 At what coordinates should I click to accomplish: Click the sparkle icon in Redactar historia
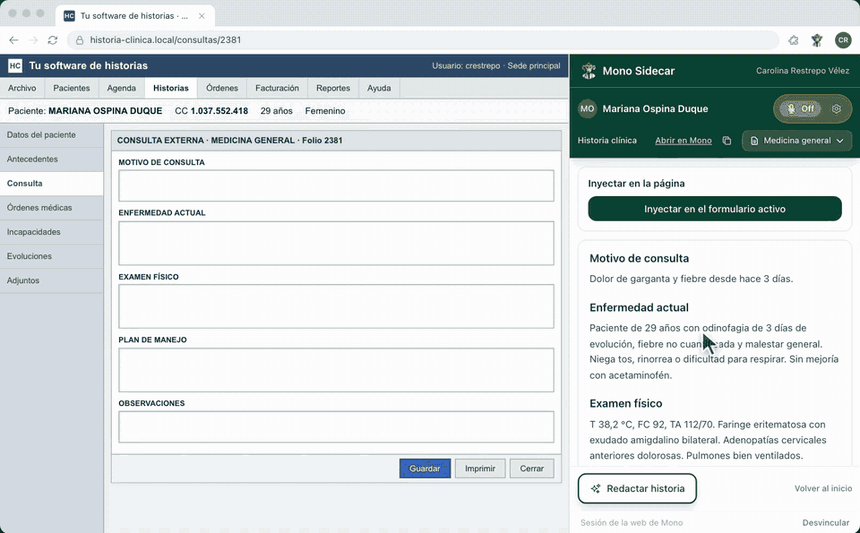(x=596, y=489)
